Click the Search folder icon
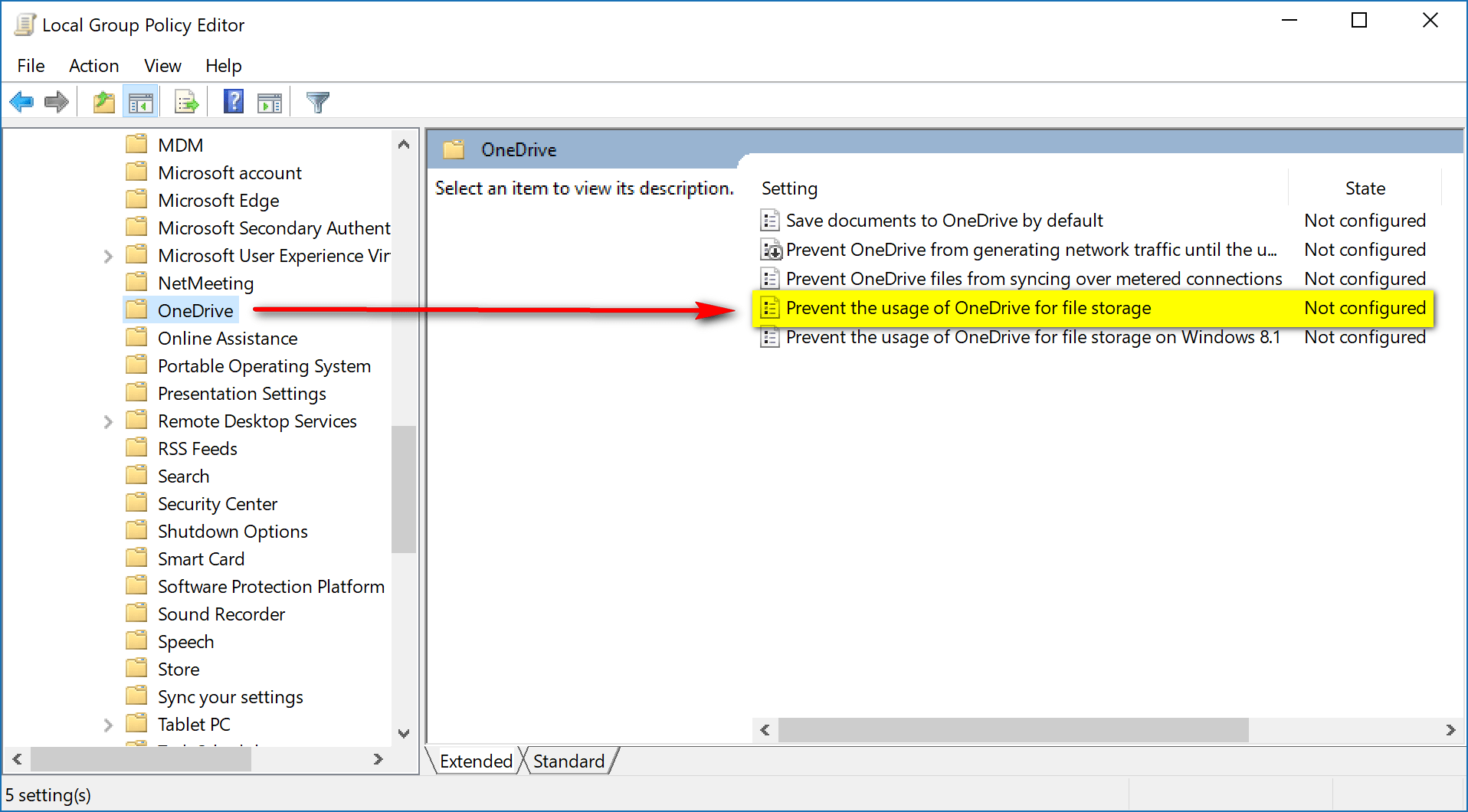The width and height of the screenshot is (1468, 812). (136, 475)
